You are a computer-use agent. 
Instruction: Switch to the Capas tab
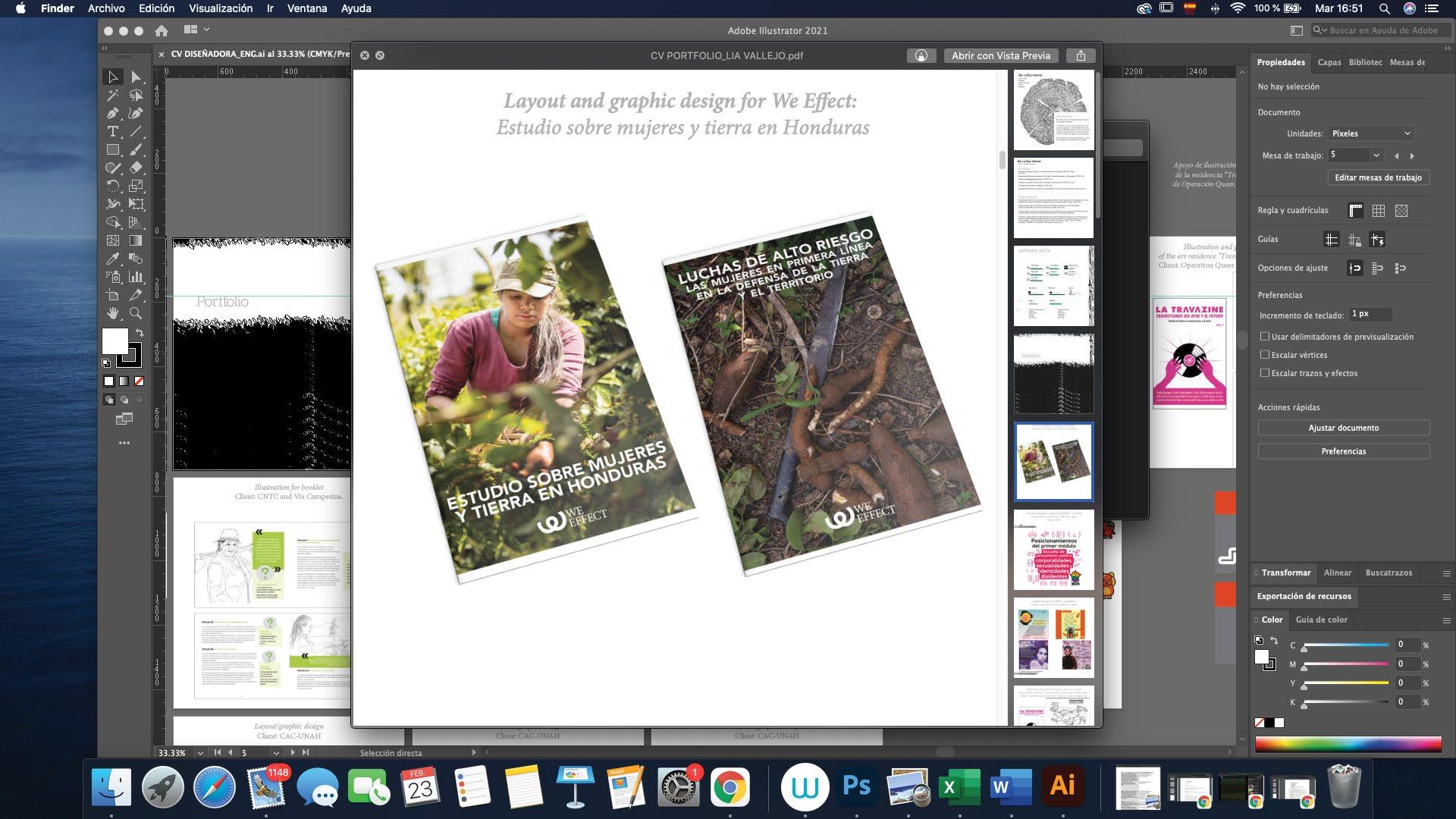1329,62
